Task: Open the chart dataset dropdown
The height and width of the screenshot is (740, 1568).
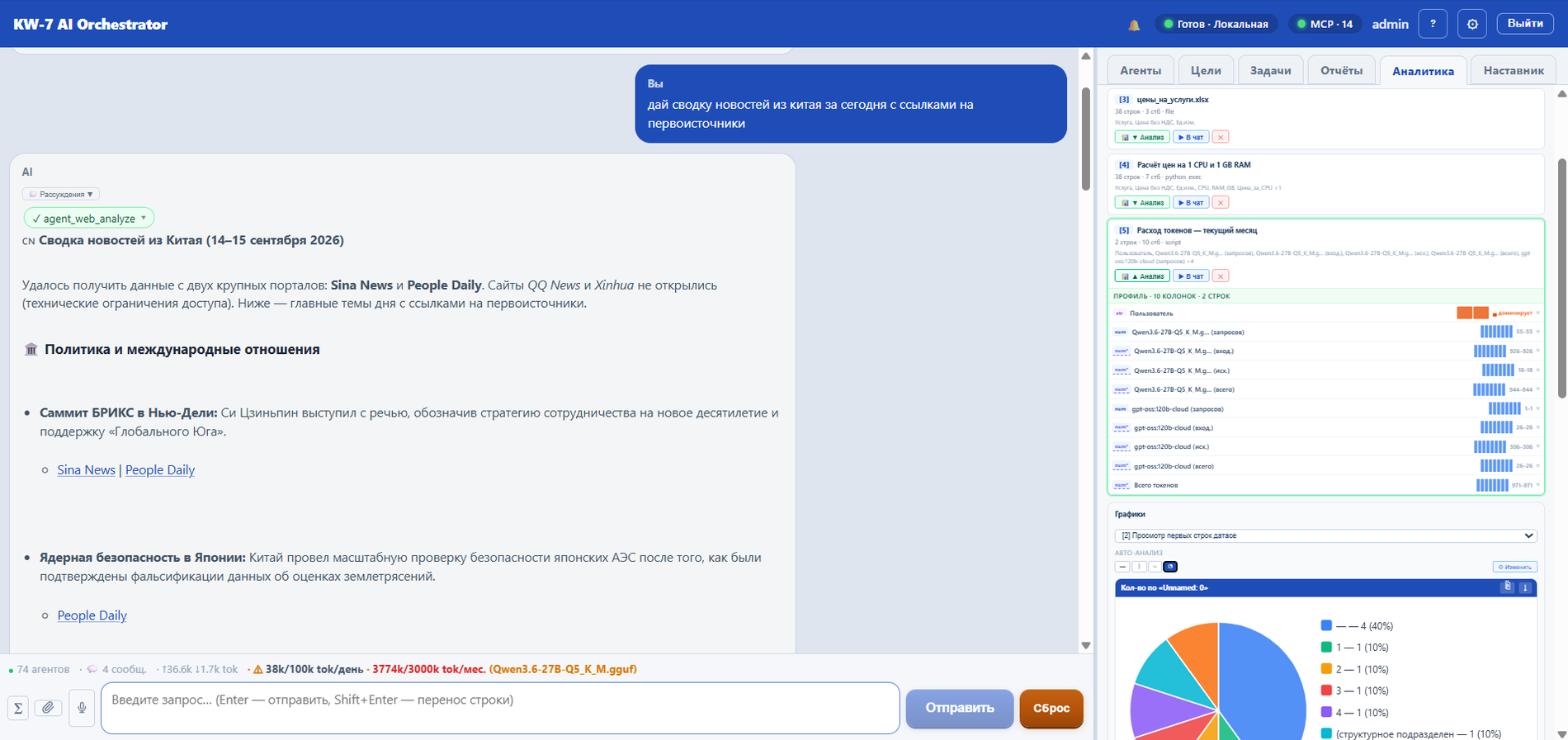Action: click(x=1325, y=535)
